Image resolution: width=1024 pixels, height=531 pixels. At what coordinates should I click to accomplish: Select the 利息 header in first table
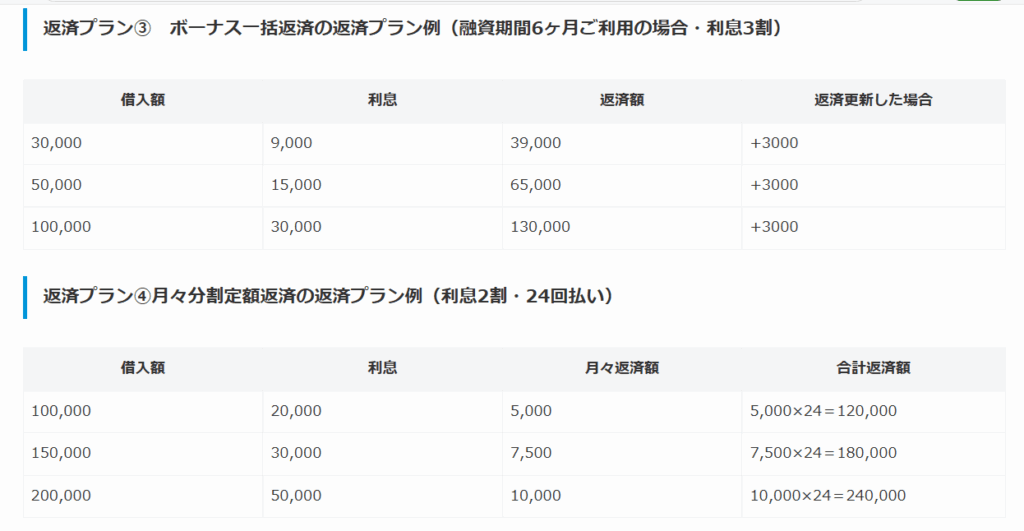coord(383,100)
